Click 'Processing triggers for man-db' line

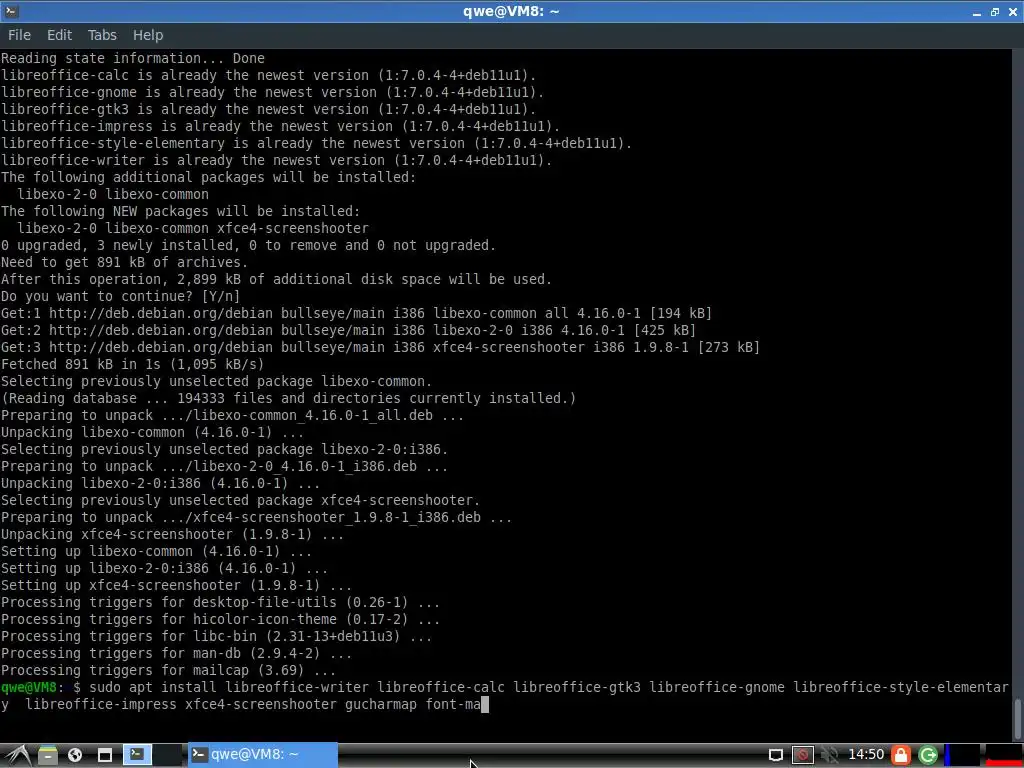176,653
